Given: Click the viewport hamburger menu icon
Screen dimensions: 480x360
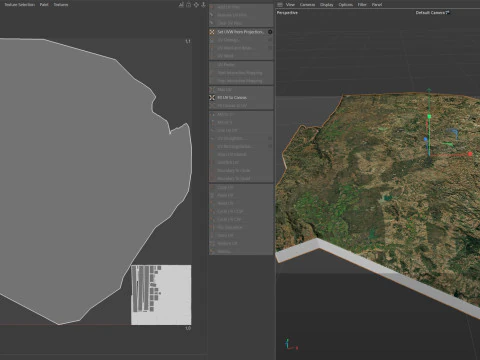Looking at the screenshot, I should coord(280,5).
